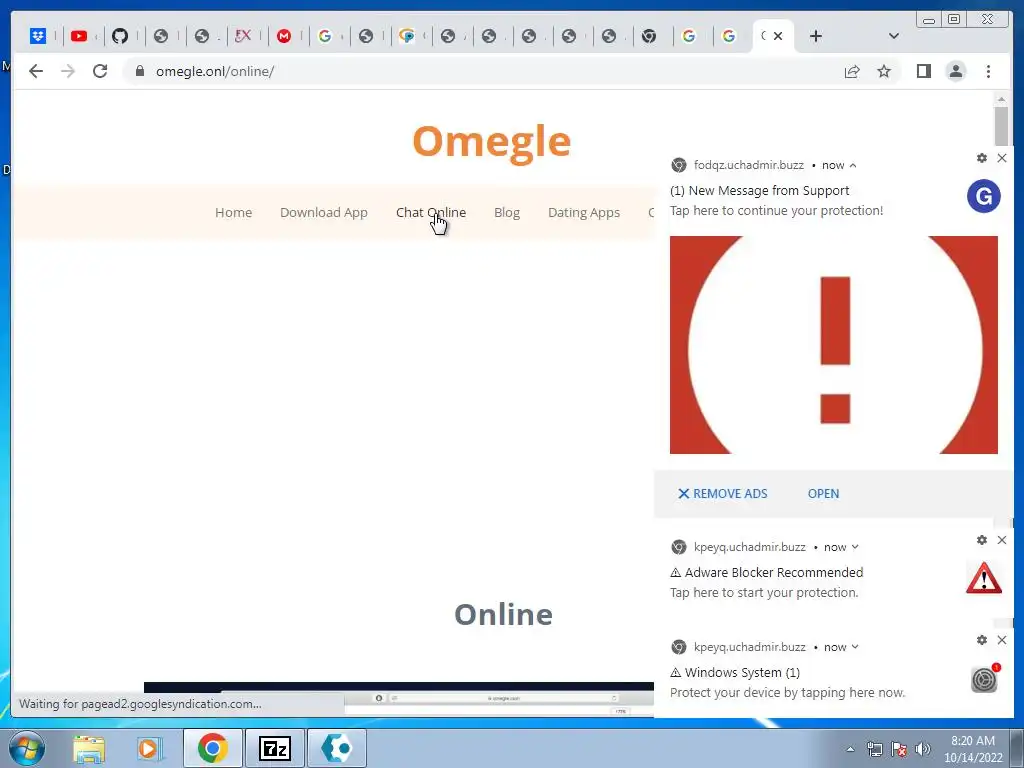Dismiss the Adware Blocker Recommended notification
Screen dimensions: 1024x768
(1002, 540)
